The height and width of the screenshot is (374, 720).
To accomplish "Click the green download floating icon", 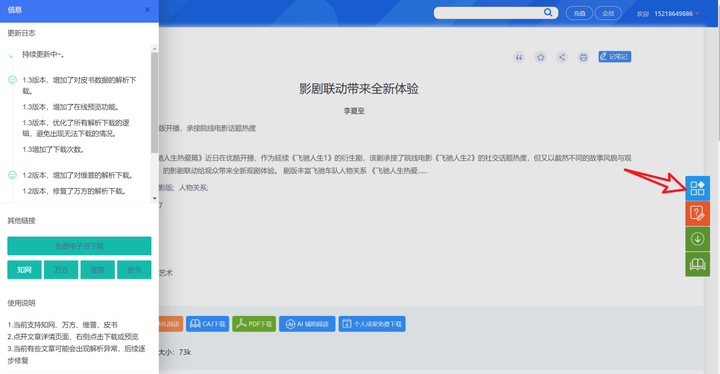I will tap(698, 239).
